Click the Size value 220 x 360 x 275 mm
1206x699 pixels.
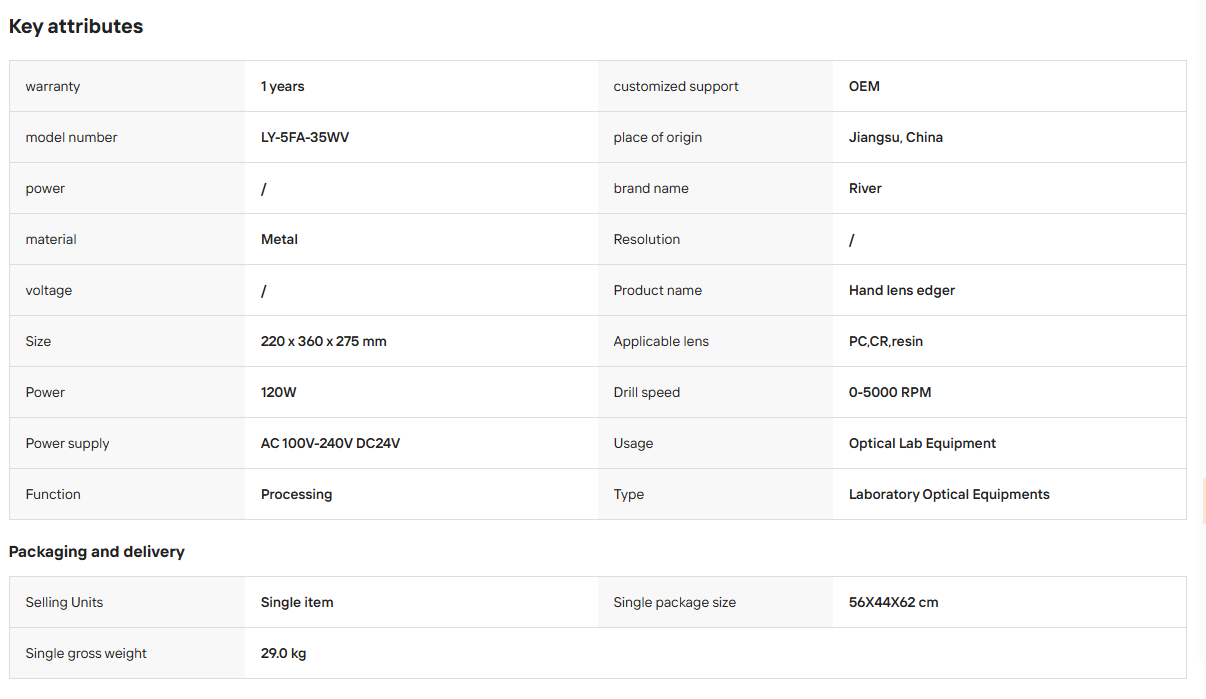[324, 341]
